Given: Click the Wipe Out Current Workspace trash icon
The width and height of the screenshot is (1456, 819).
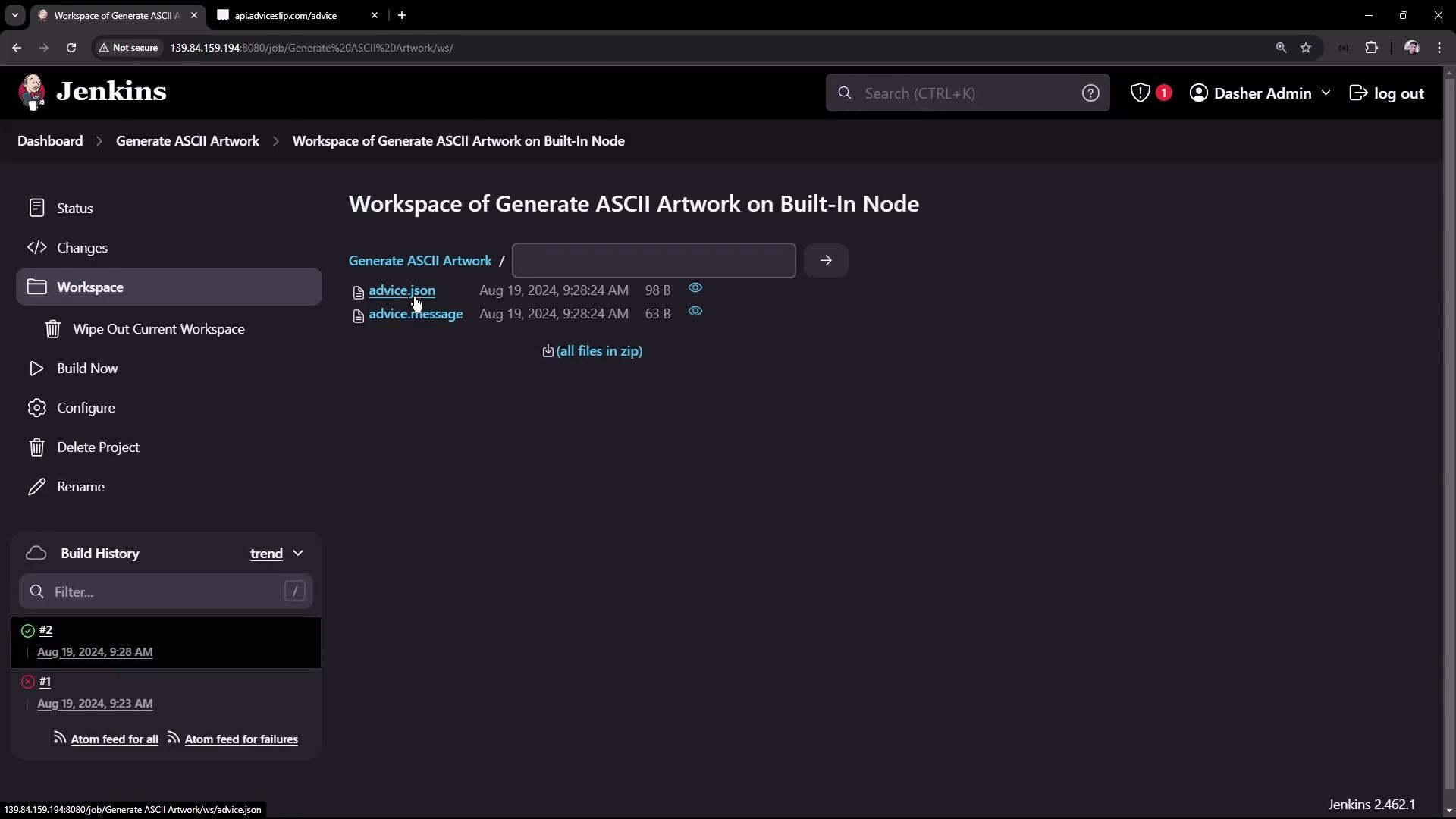Looking at the screenshot, I should [52, 329].
